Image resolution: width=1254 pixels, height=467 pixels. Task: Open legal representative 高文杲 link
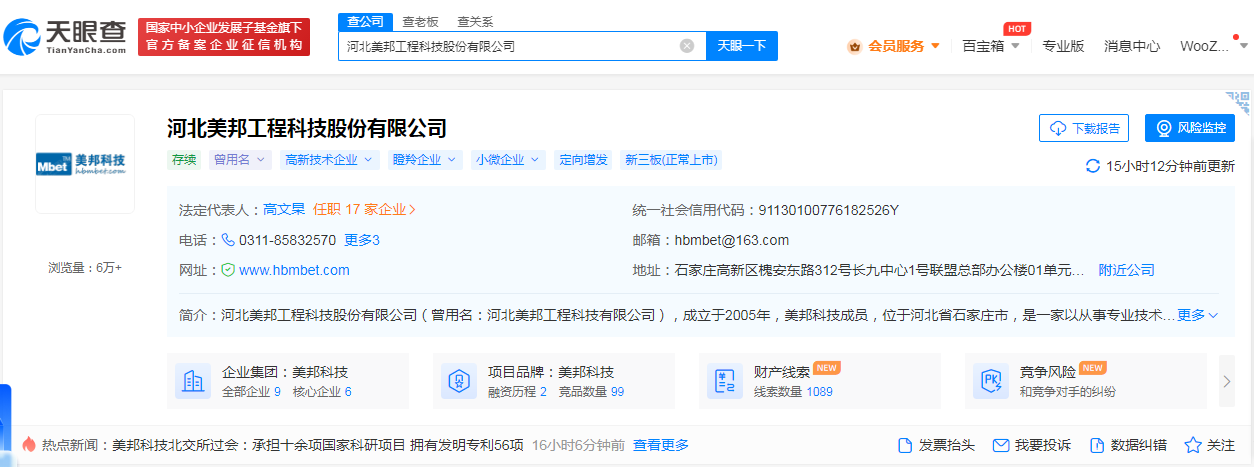[x=284, y=210]
